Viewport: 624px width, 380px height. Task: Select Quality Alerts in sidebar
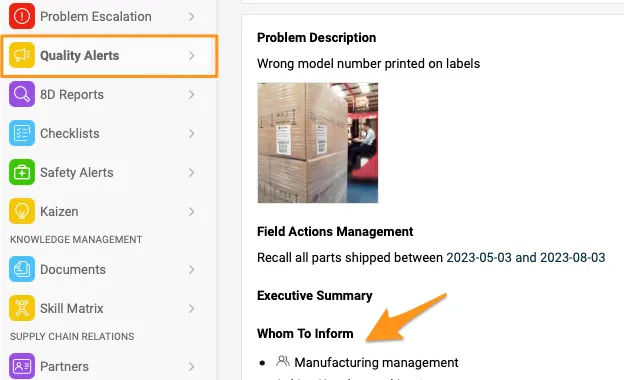(109, 55)
